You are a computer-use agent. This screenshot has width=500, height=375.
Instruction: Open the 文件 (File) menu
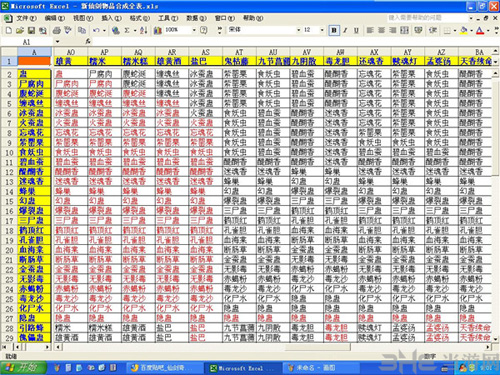tap(26, 18)
